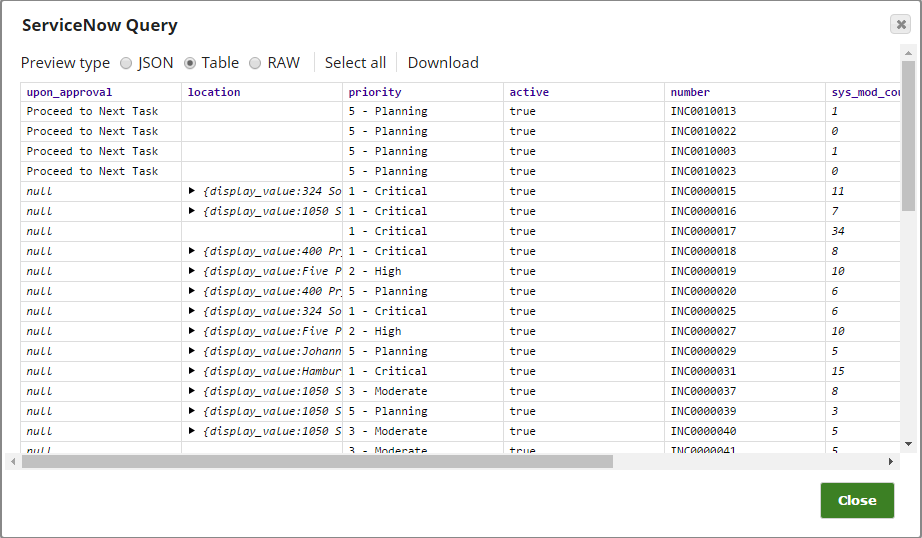The height and width of the screenshot is (538, 922).
Task: Click '2 - High' priority for INC0000019
Action: 375,271
